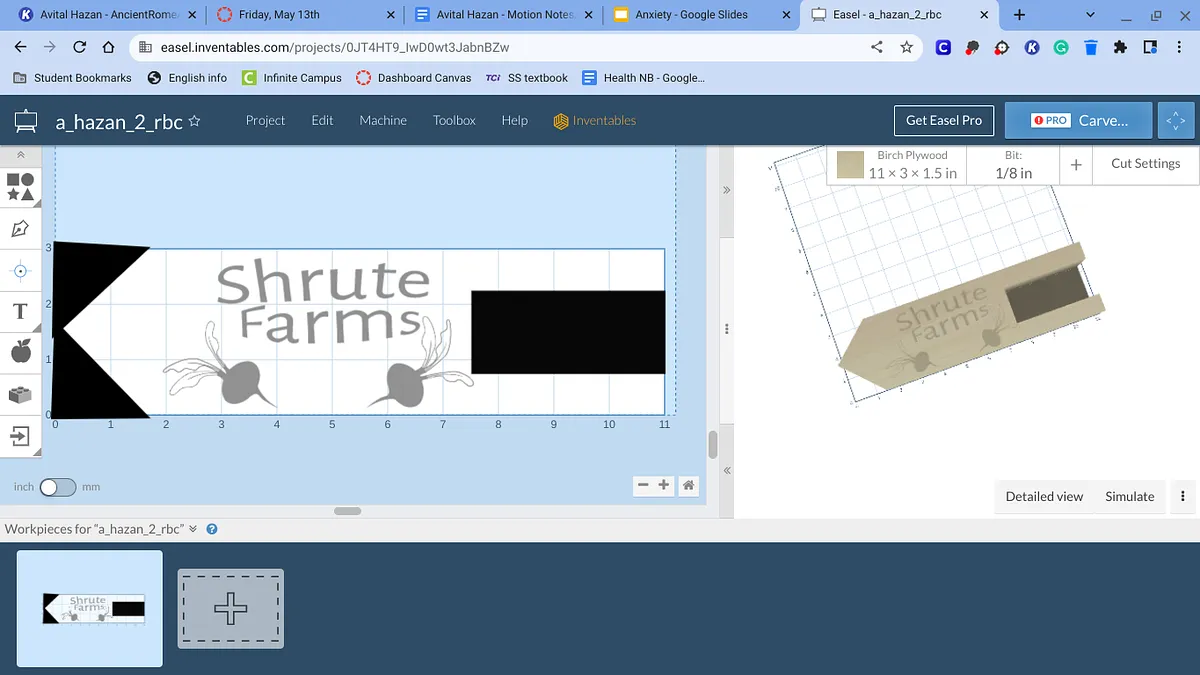Bookmark this page with star
Screen dimensions: 1200x675
click(906, 47)
